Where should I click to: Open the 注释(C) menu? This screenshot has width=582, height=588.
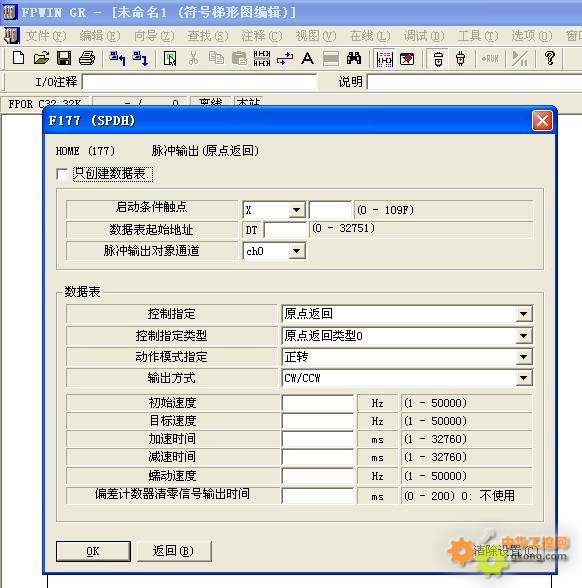(x=261, y=36)
